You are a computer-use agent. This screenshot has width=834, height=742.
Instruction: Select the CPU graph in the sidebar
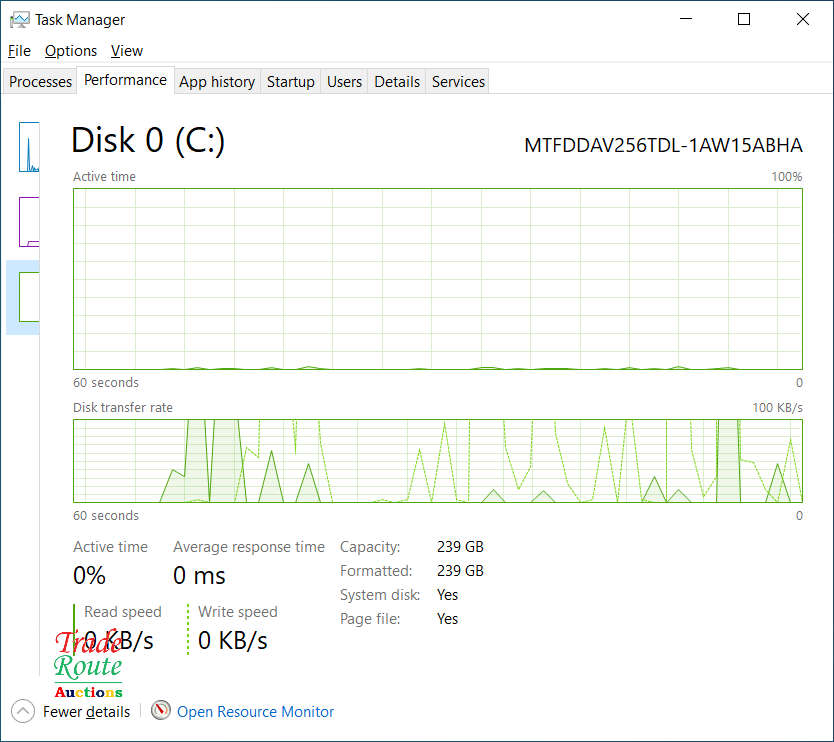click(x=27, y=147)
